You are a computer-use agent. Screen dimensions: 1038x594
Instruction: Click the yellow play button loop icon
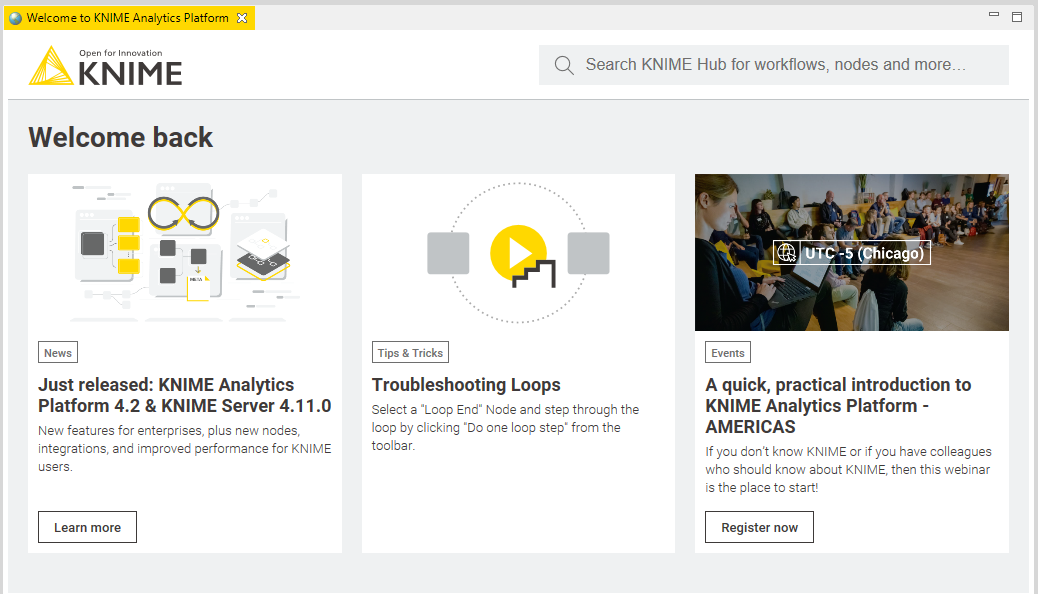coord(522,255)
